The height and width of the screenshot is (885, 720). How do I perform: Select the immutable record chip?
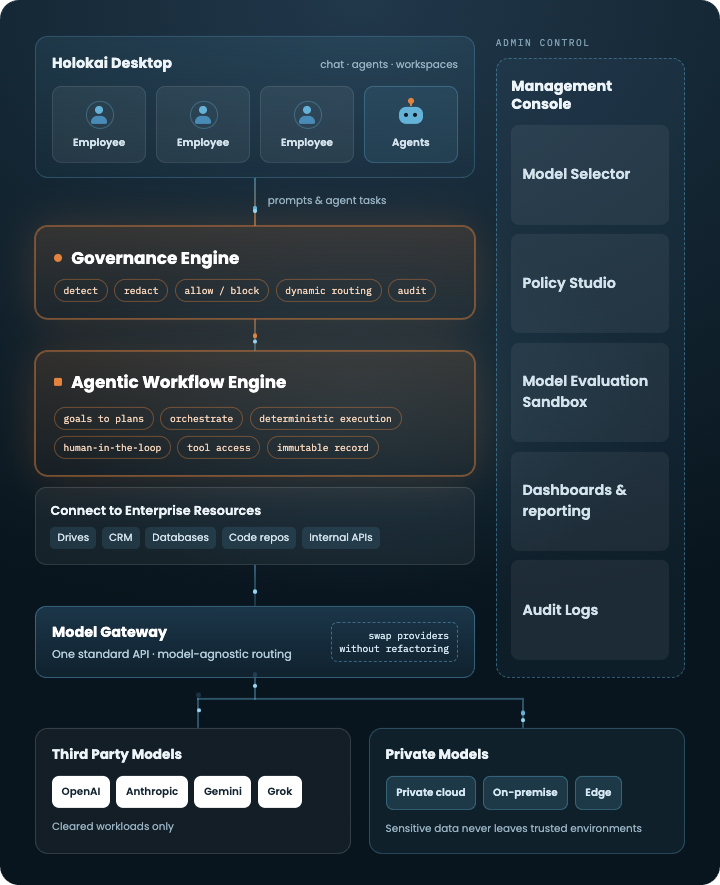(x=323, y=448)
